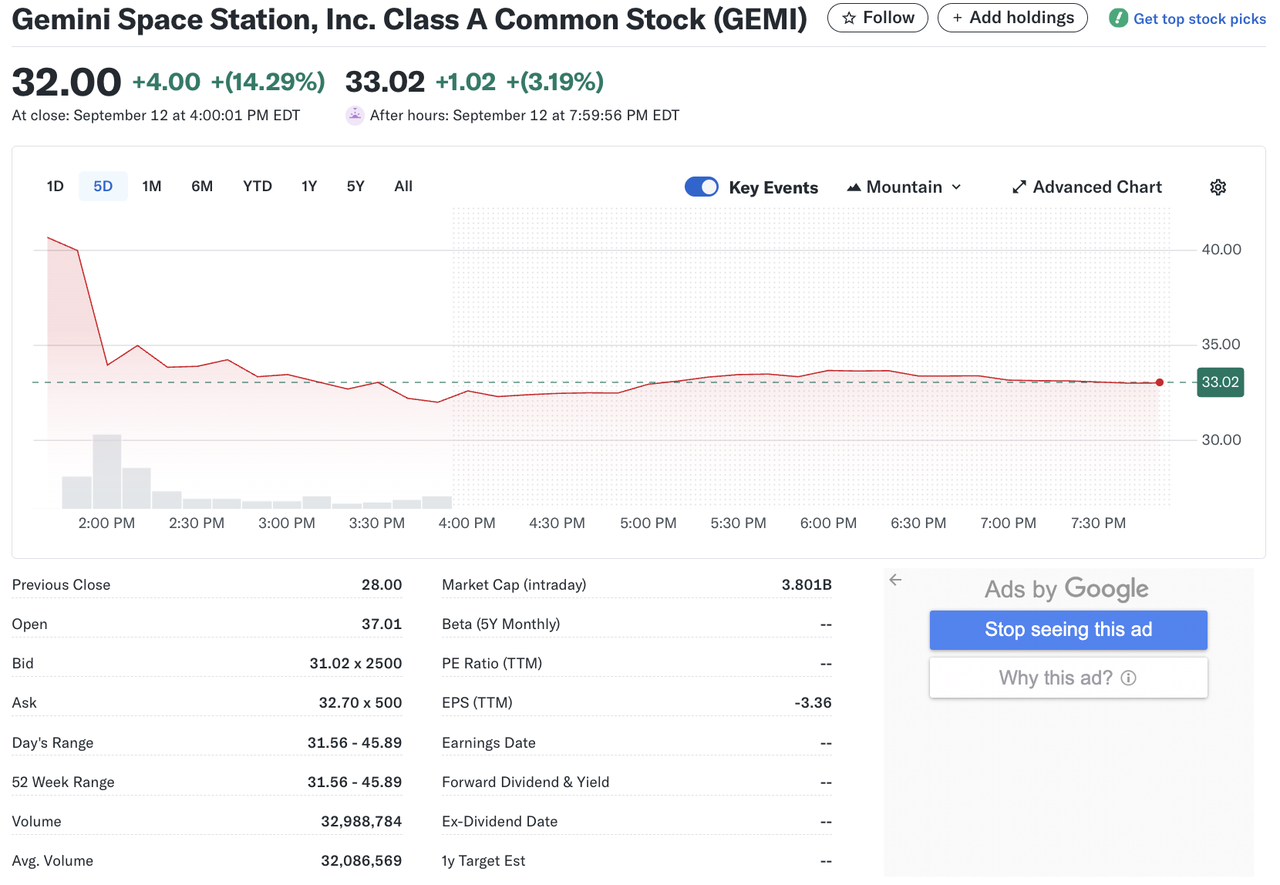The width and height of the screenshot is (1280, 885).
Task: Click the green top stock picks icon
Action: point(1118,18)
